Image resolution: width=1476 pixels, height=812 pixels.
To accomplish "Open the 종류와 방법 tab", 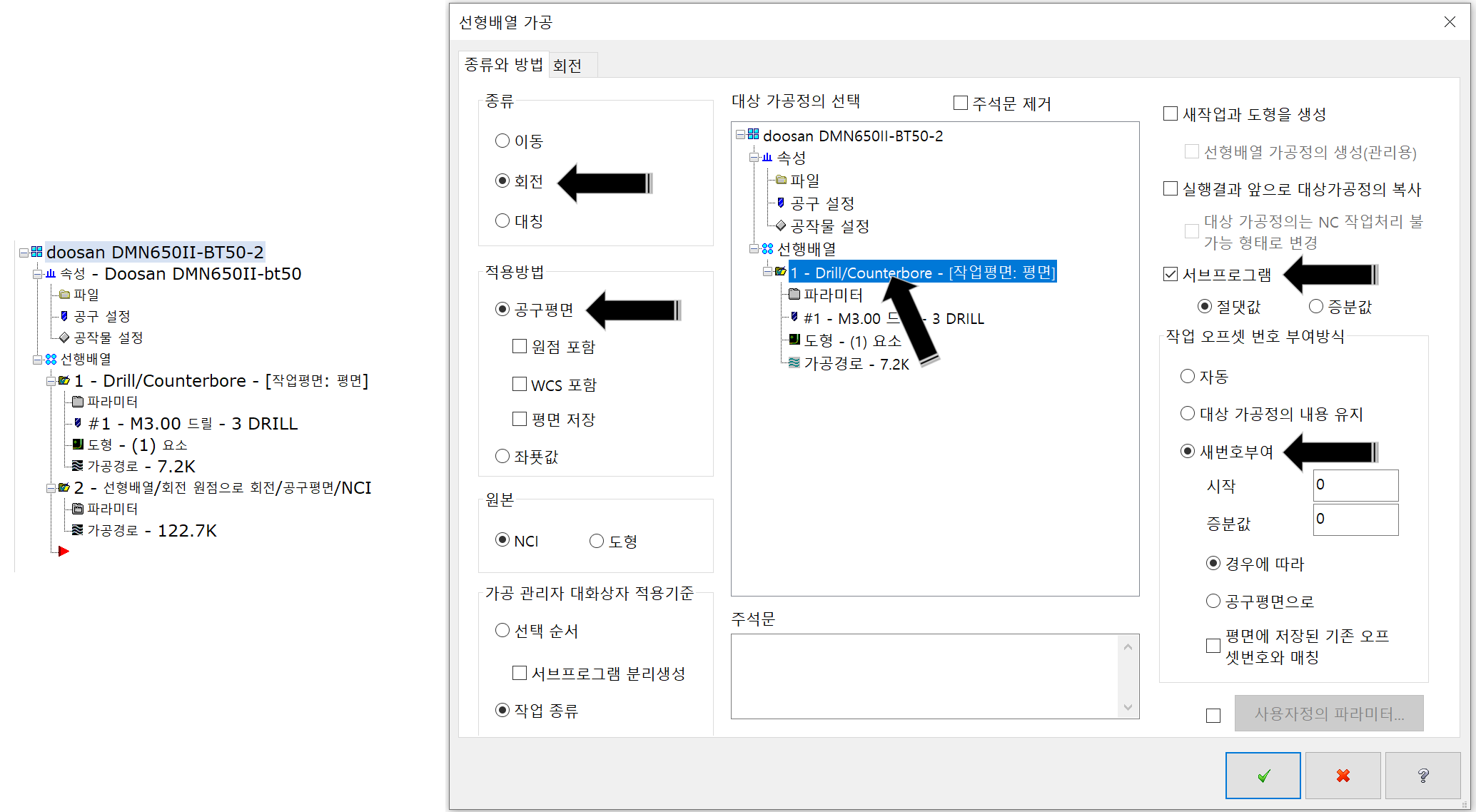I will pyautogui.click(x=503, y=65).
